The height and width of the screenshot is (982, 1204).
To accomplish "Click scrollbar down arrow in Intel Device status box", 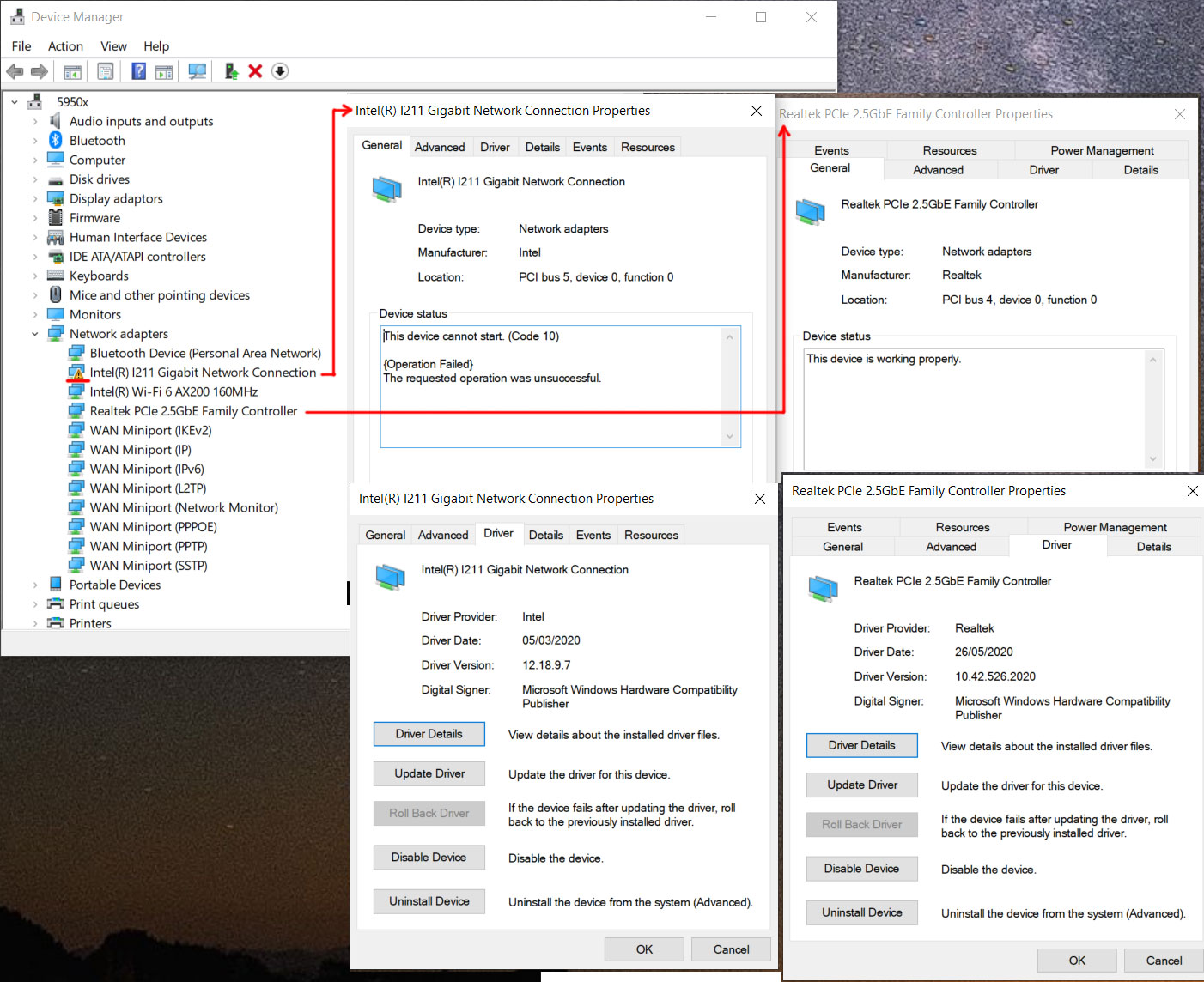I will point(729,437).
